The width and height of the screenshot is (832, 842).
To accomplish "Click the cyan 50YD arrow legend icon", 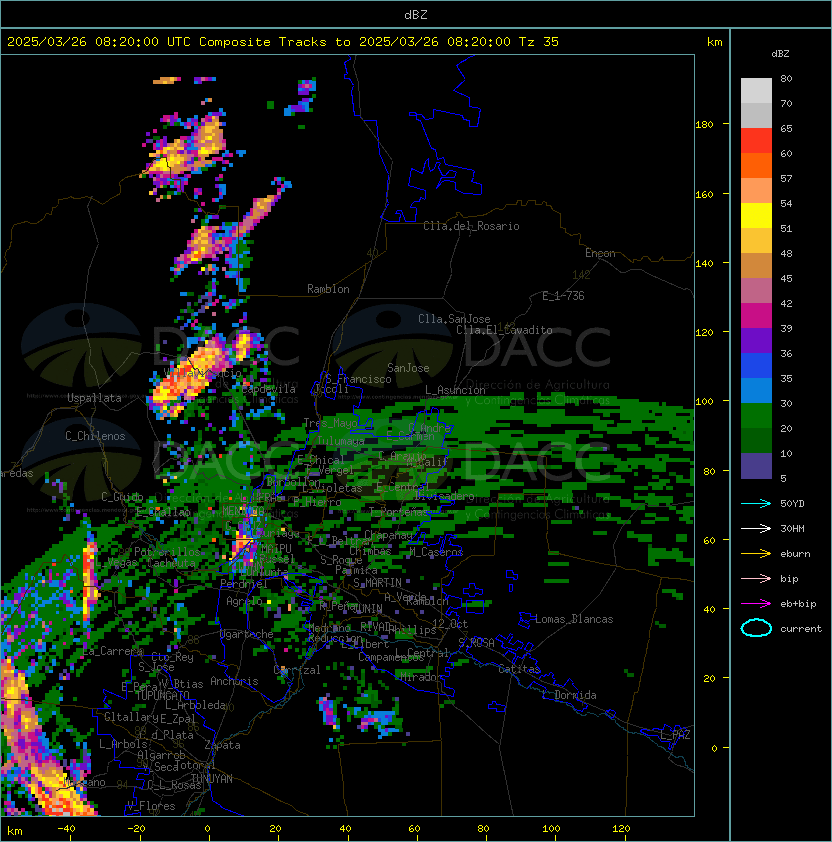I will (756, 503).
